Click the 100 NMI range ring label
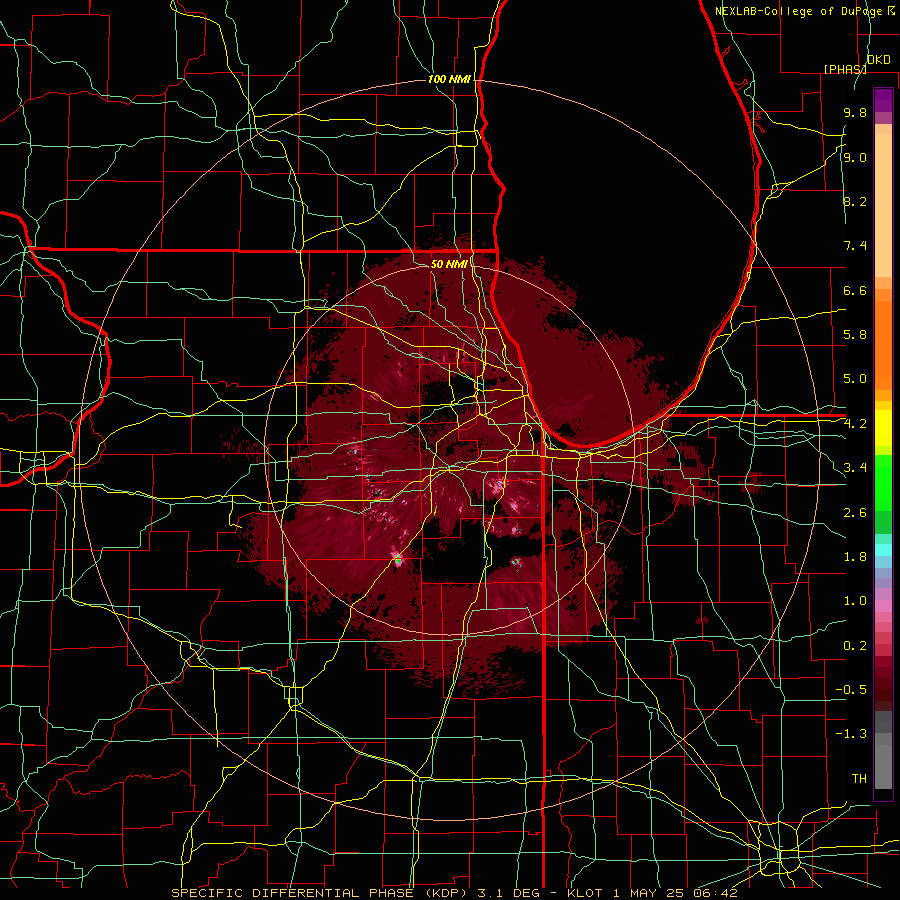 (x=449, y=79)
